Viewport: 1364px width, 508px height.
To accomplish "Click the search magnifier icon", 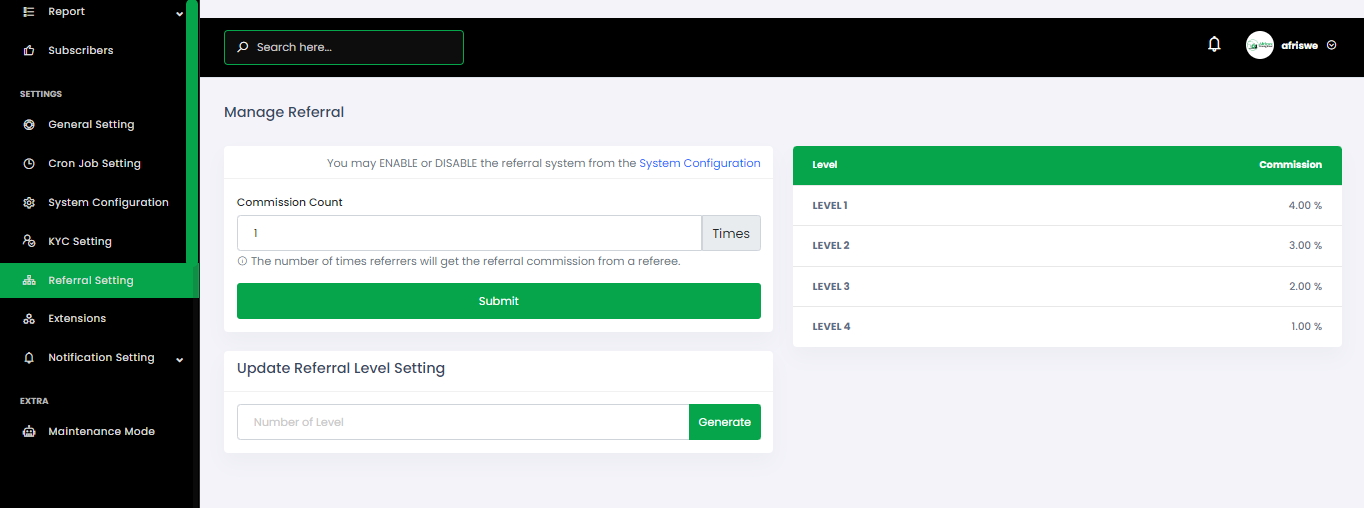I will [242, 47].
